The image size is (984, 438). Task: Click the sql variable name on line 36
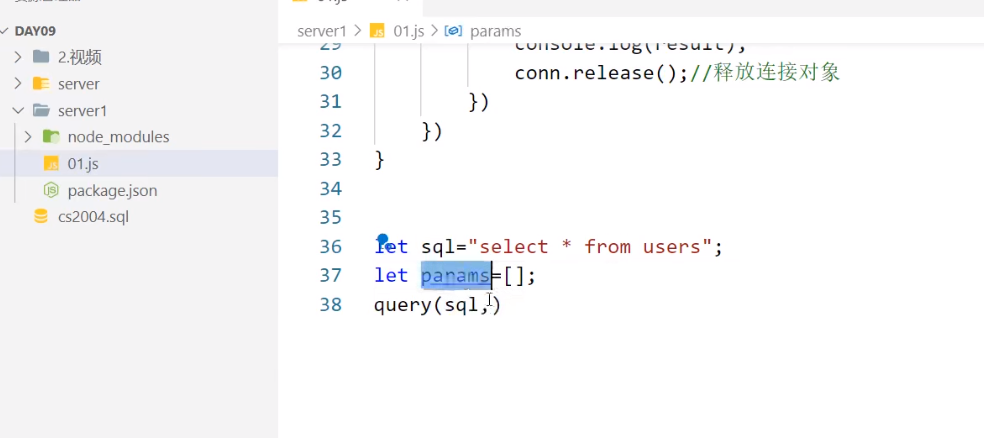click(x=438, y=246)
